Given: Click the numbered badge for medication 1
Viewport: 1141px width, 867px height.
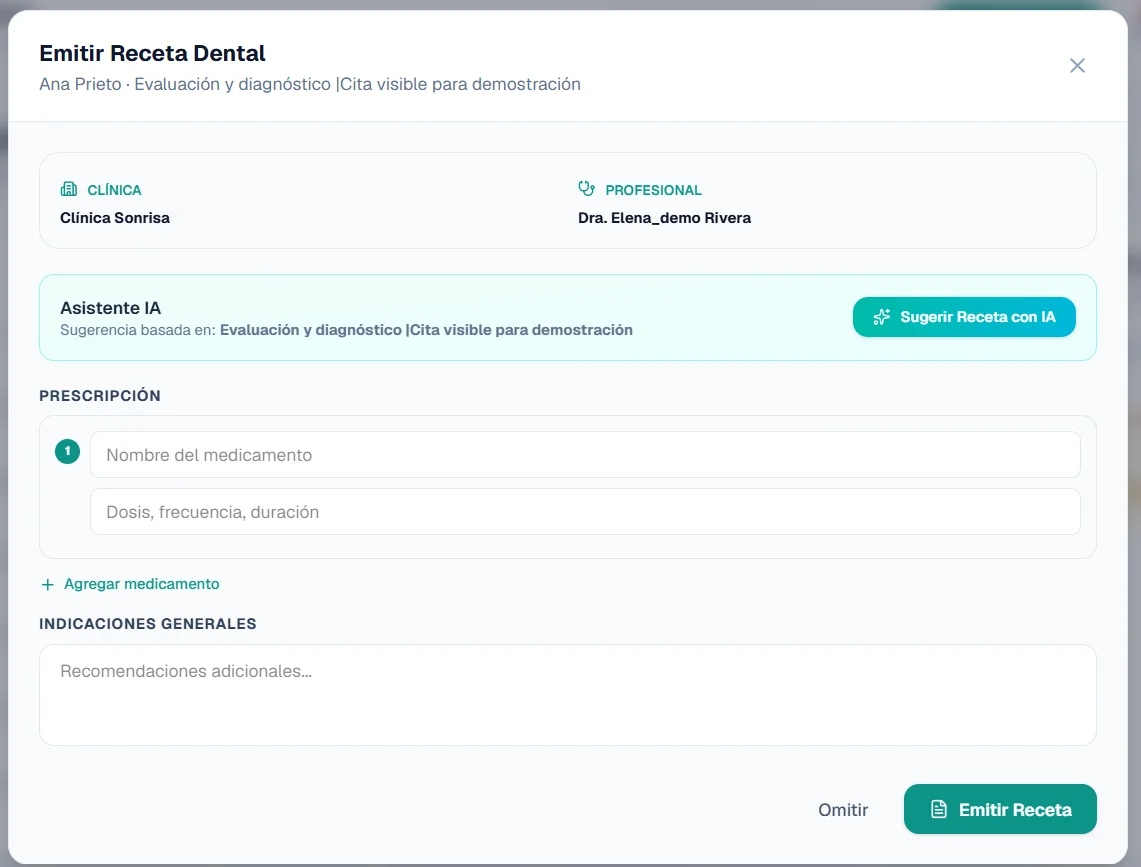Looking at the screenshot, I should click(x=68, y=451).
